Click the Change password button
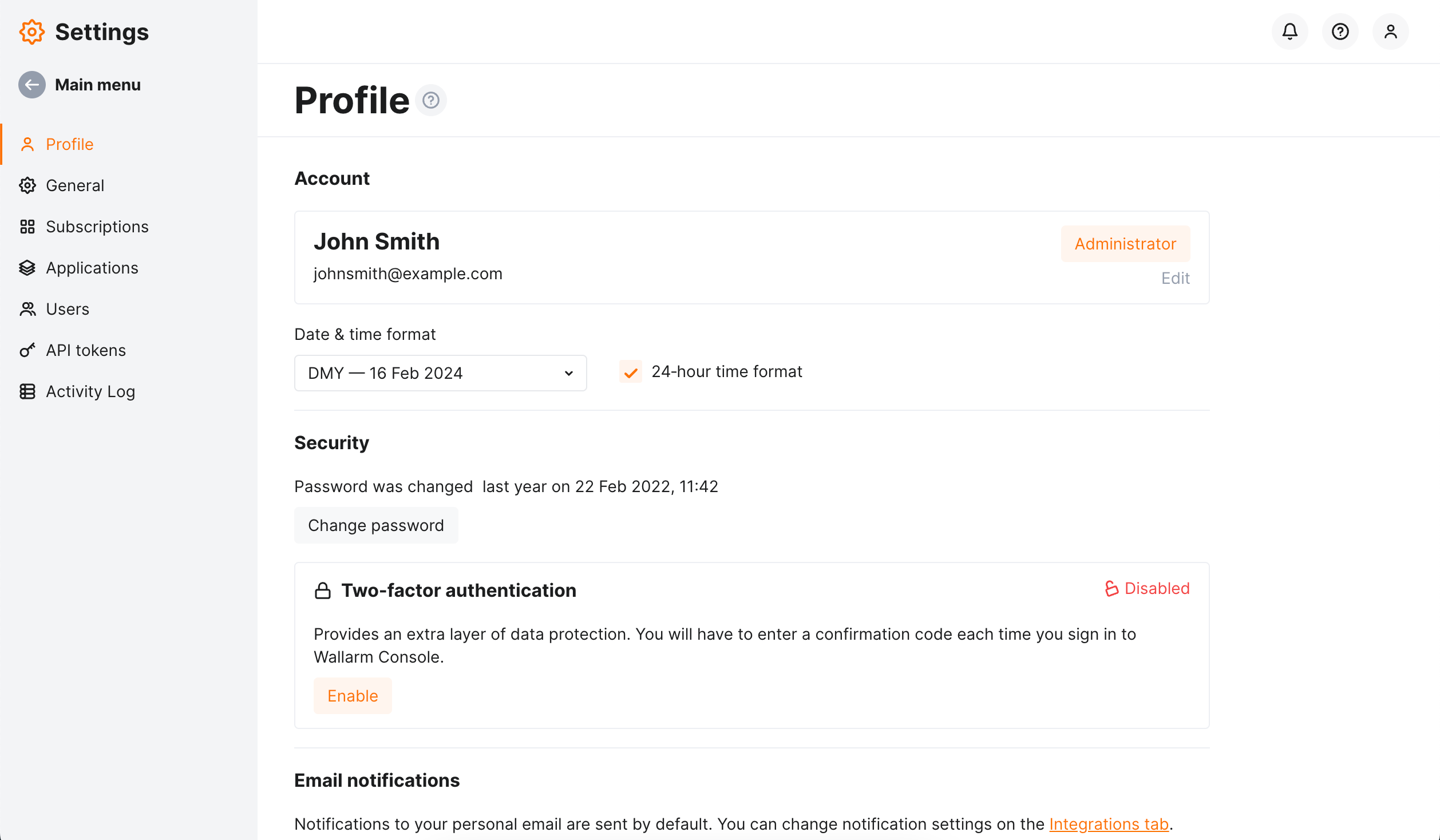Image resolution: width=1440 pixels, height=840 pixels. (x=376, y=525)
